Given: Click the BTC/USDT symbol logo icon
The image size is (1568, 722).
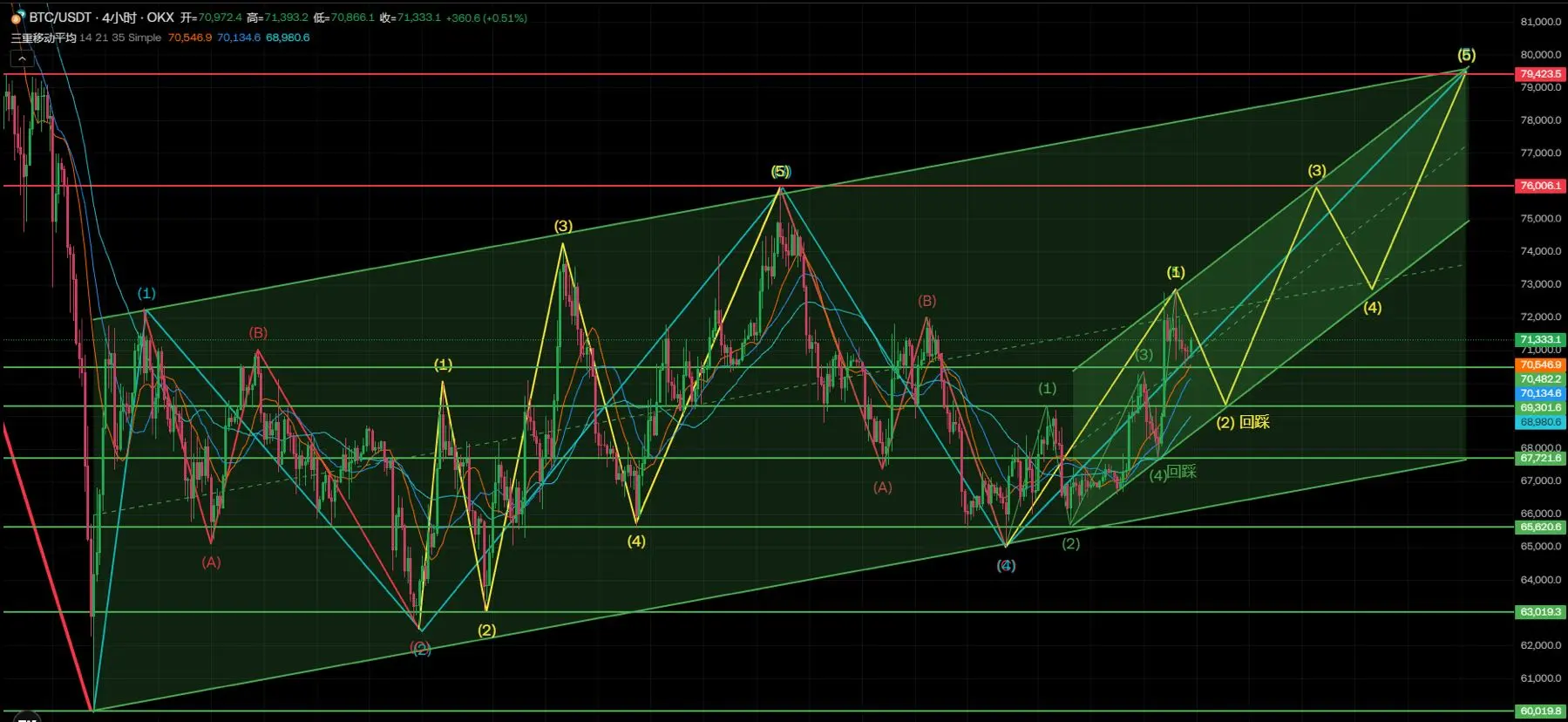Looking at the screenshot, I should [17, 17].
